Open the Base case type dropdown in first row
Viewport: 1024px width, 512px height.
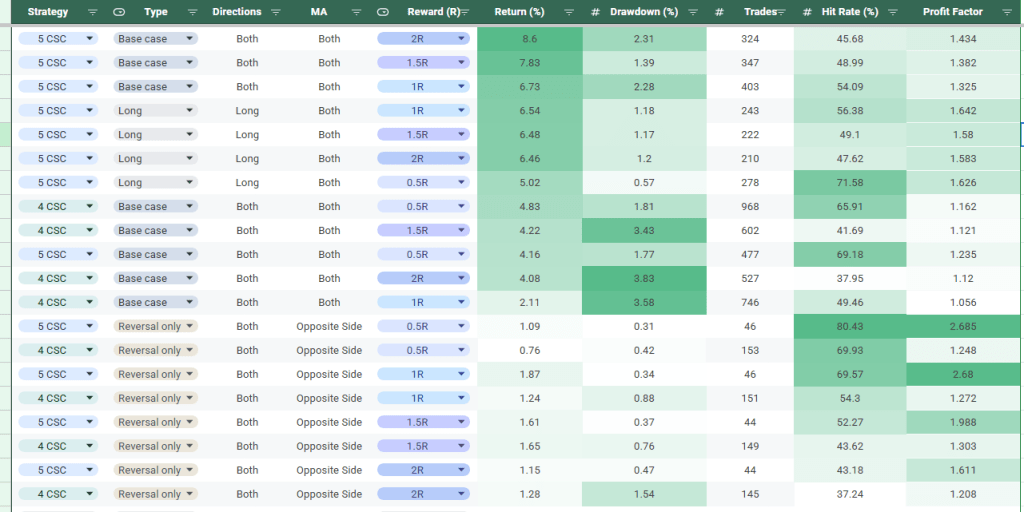(x=189, y=39)
